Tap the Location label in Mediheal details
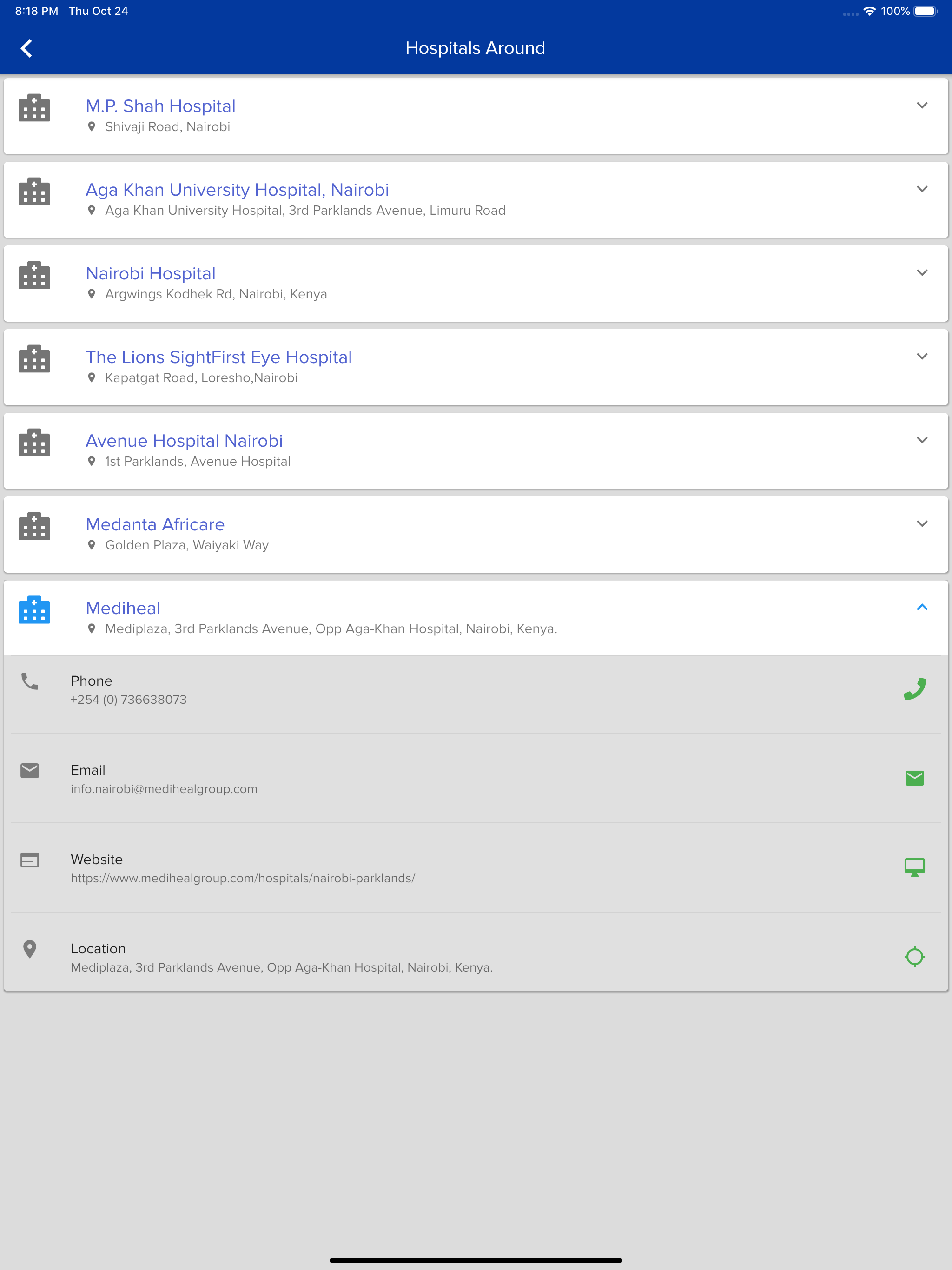 pos(98,949)
